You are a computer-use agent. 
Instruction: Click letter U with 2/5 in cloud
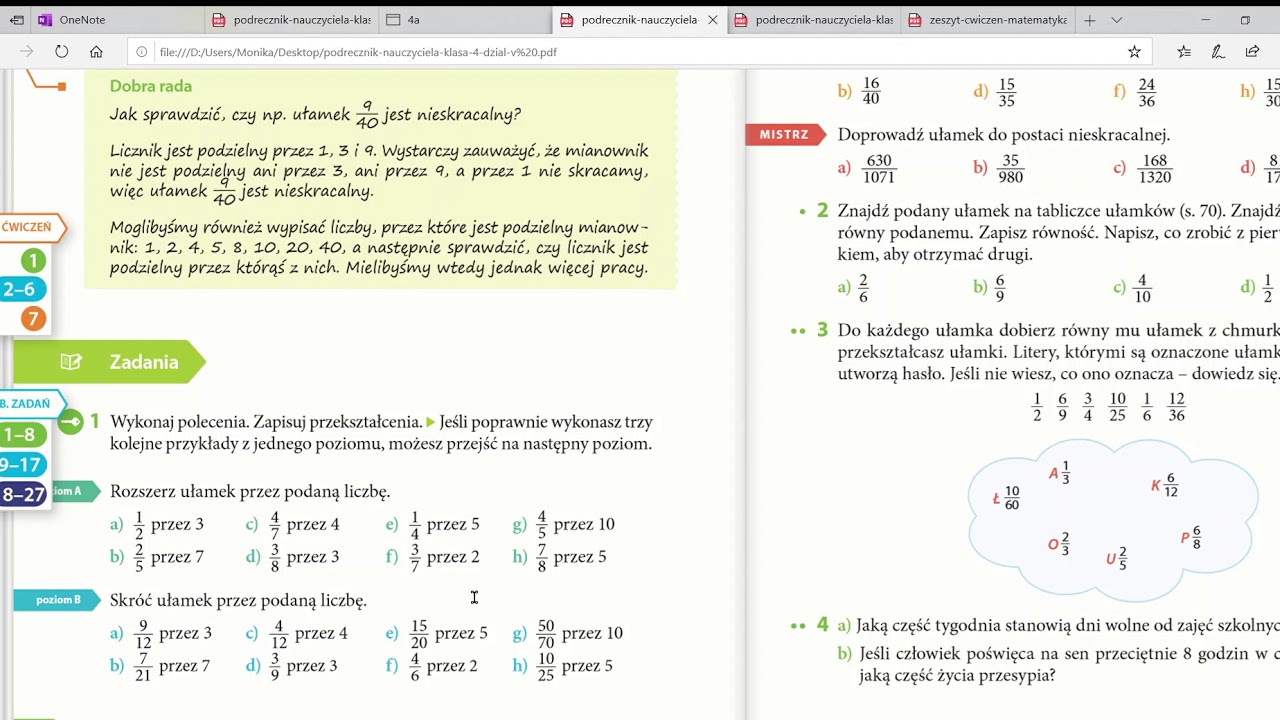point(1117,559)
